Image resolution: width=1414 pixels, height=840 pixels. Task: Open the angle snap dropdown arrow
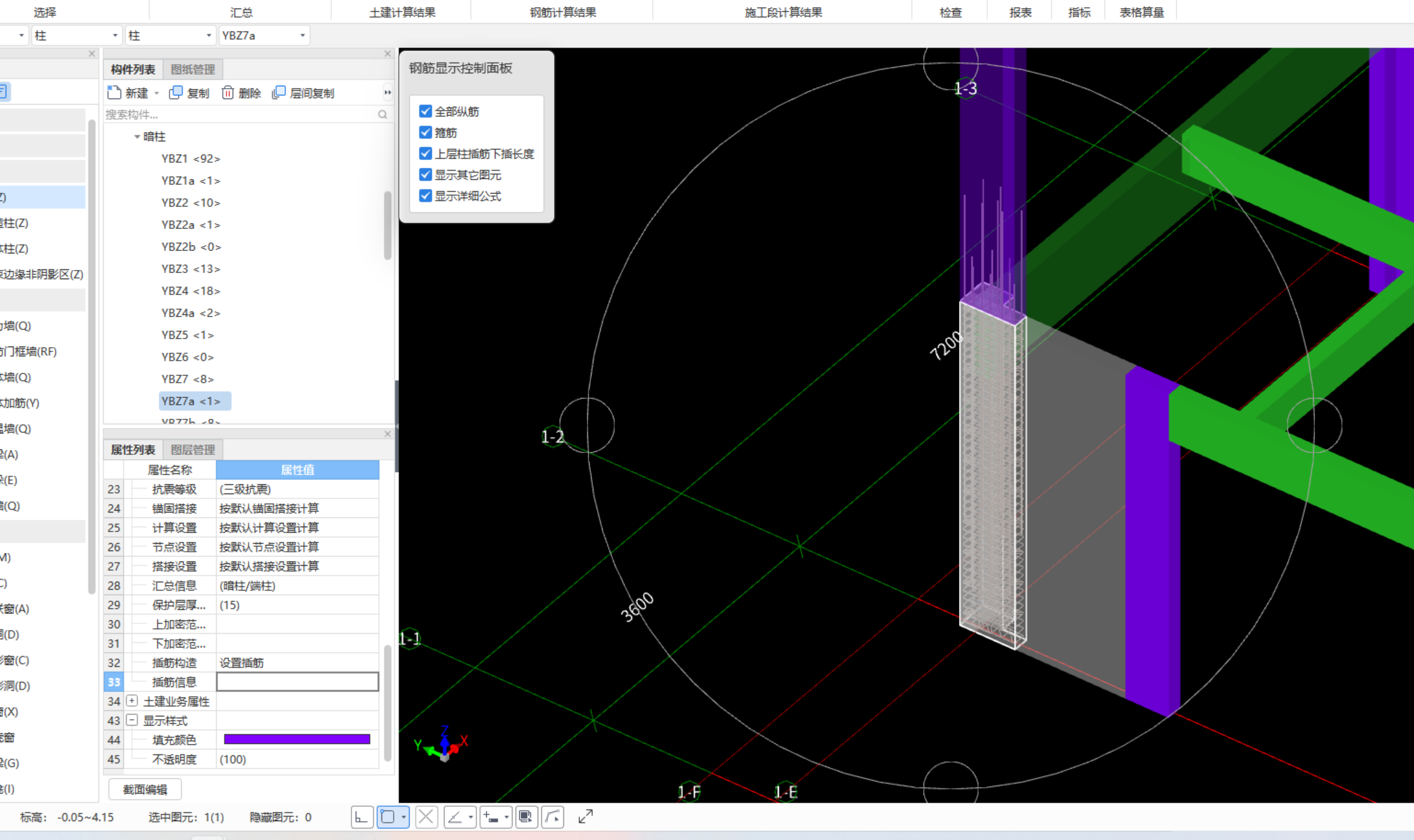tap(470, 817)
